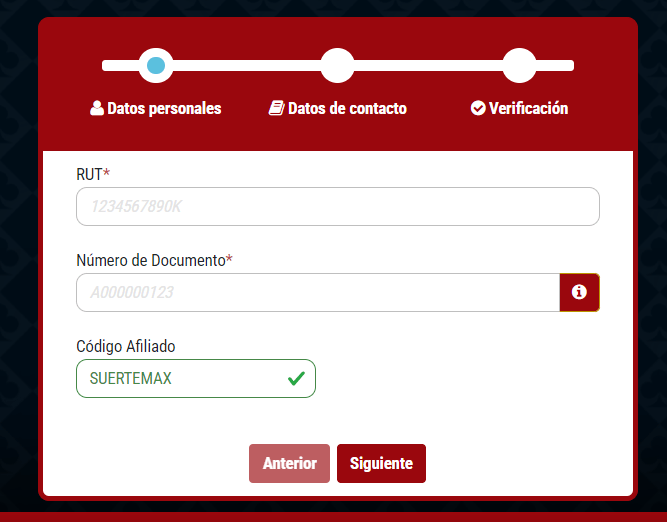Click the RUT input field

(x=338, y=206)
